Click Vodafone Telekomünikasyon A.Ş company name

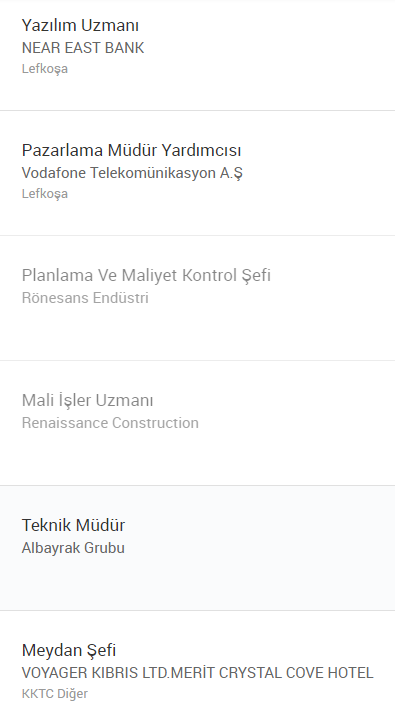point(132,173)
